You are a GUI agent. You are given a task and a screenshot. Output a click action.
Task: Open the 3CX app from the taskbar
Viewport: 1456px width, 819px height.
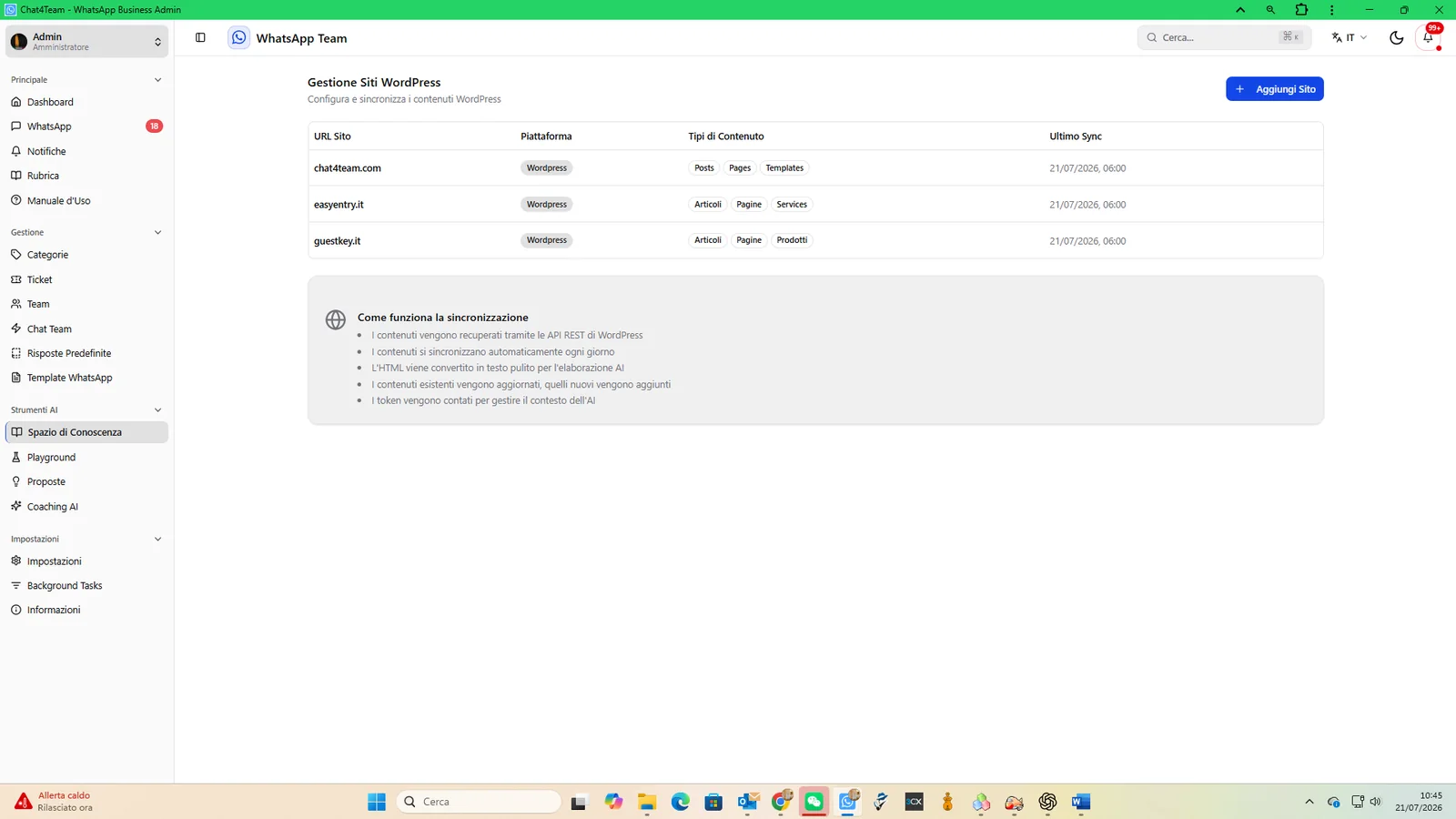(915, 802)
